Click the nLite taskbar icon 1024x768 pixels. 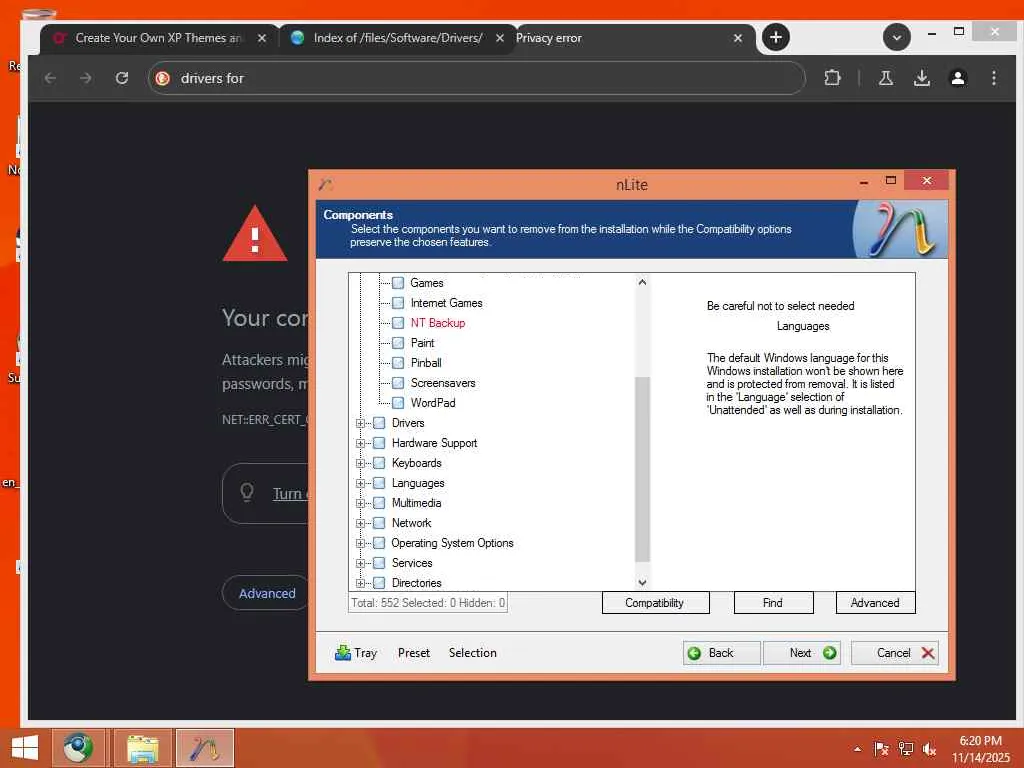click(x=205, y=748)
